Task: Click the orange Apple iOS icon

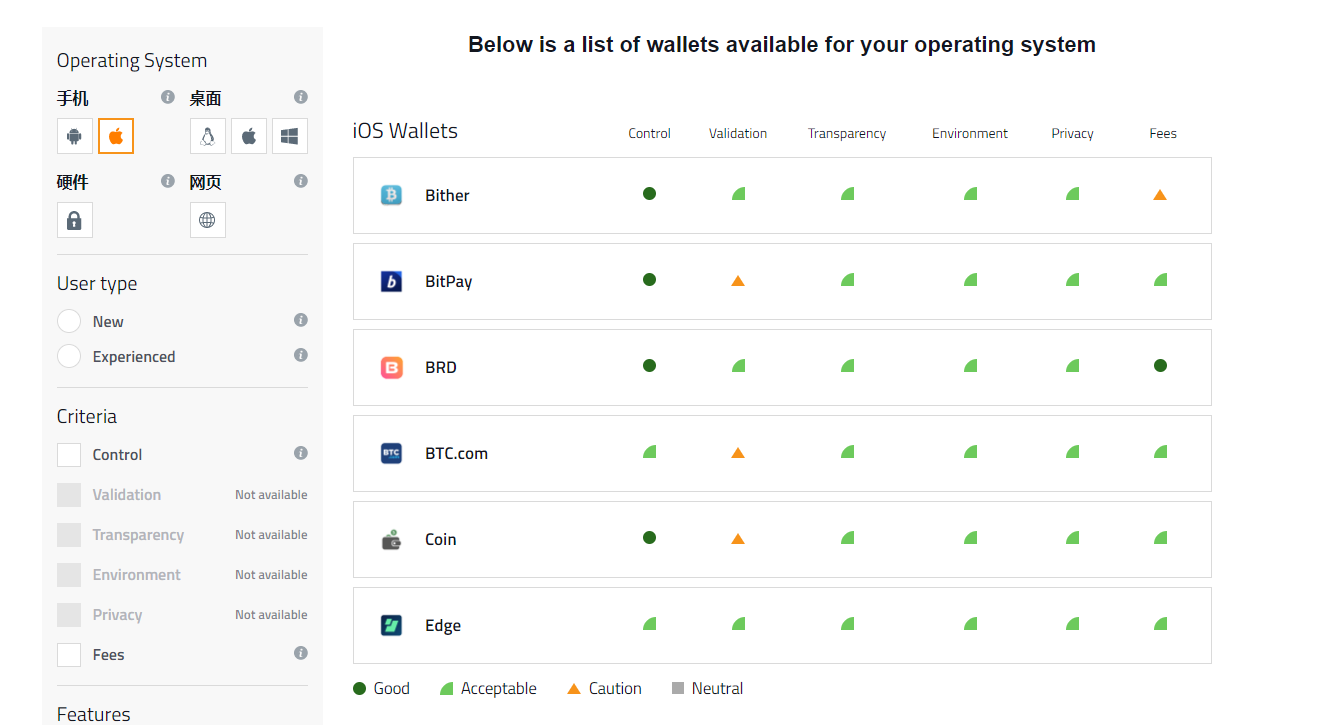Action: [x=116, y=136]
